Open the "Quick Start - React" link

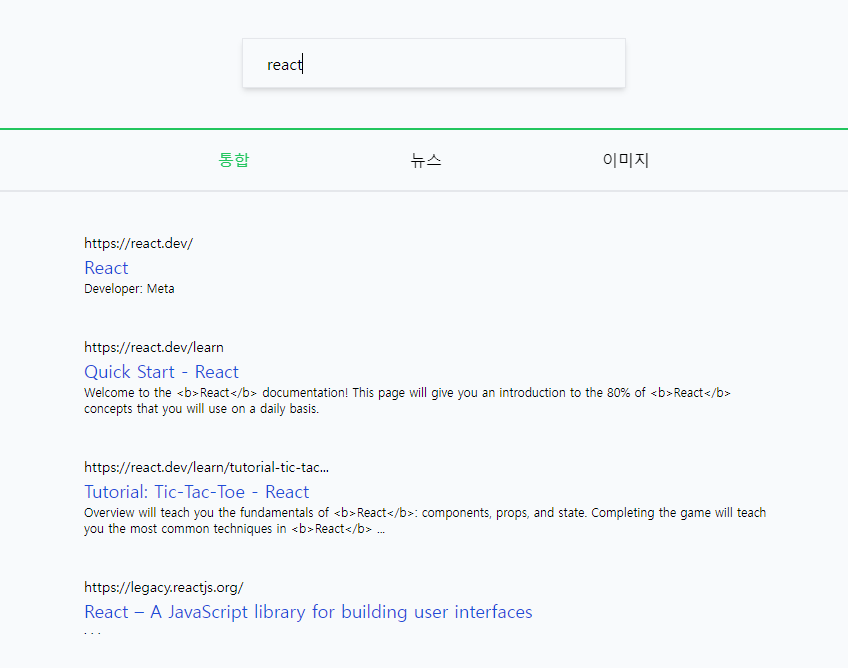[161, 372]
